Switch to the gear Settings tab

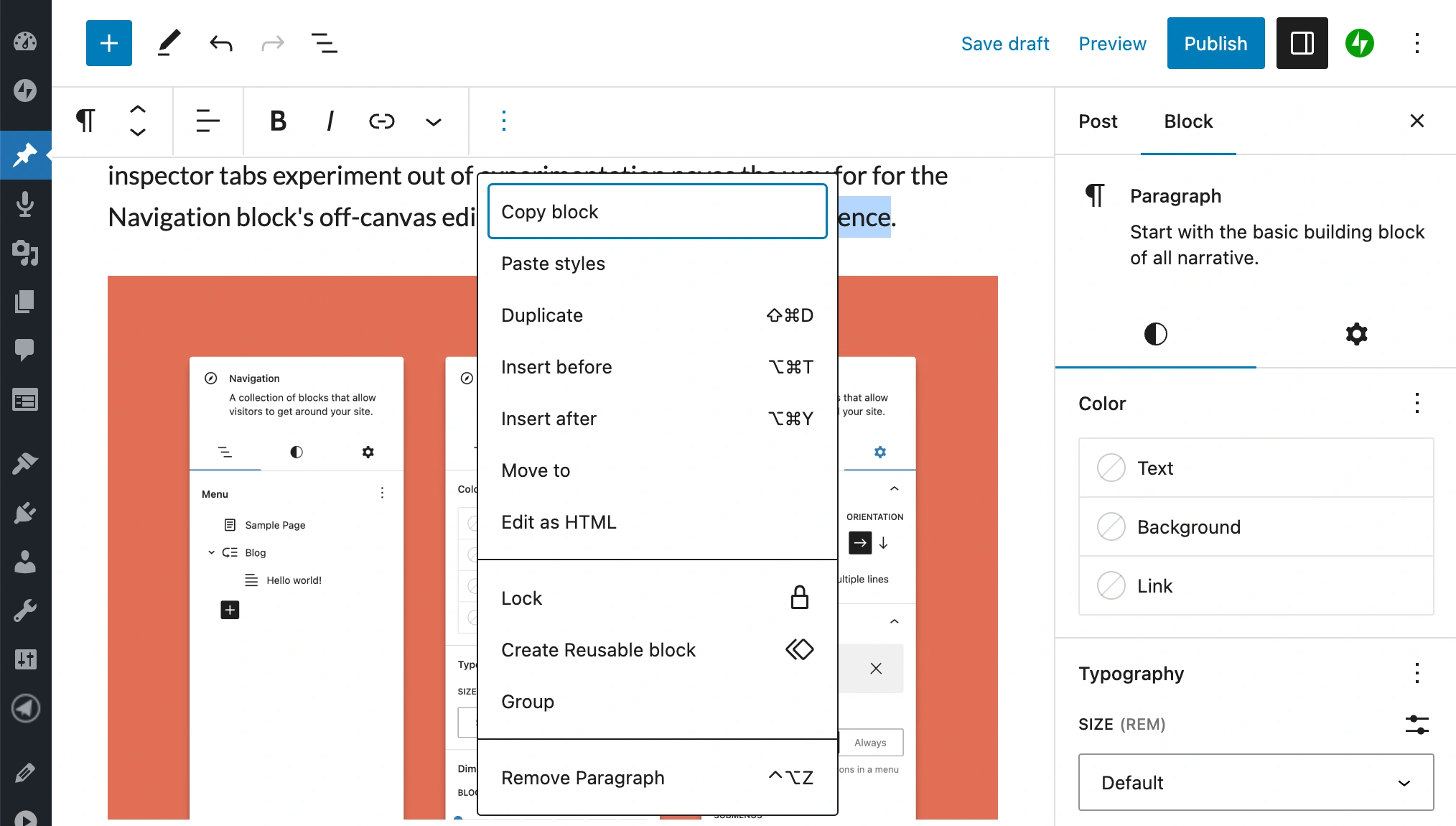coord(1356,334)
